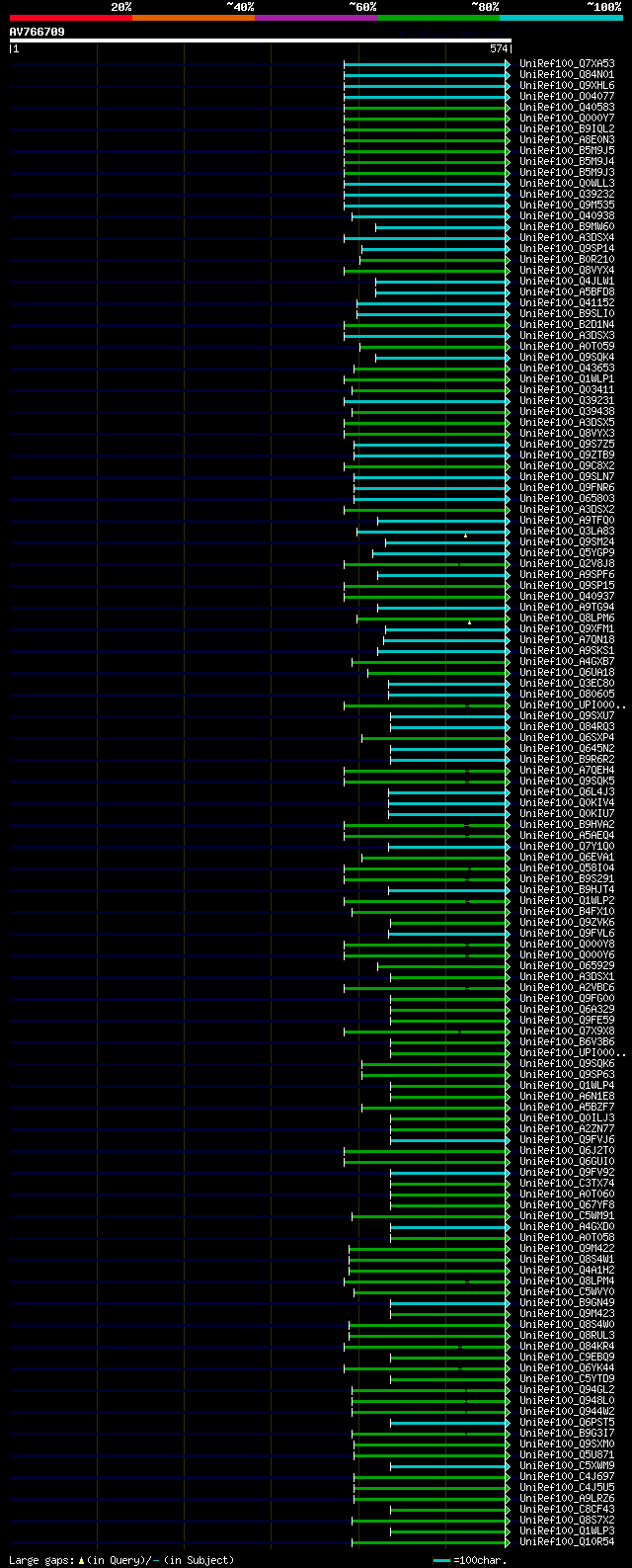This screenshot has height=1568, width=632.
Task: Open hit UniRef100_Q40583
Action: click(x=567, y=107)
